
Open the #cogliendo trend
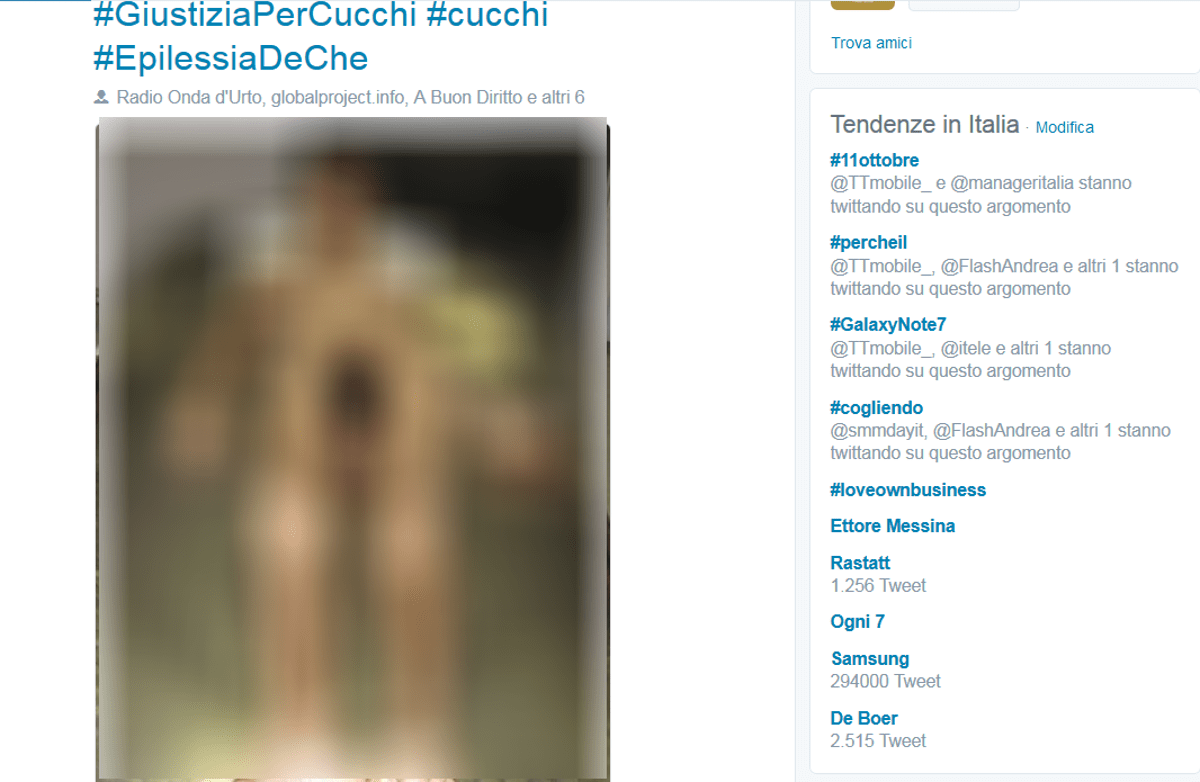pos(876,407)
